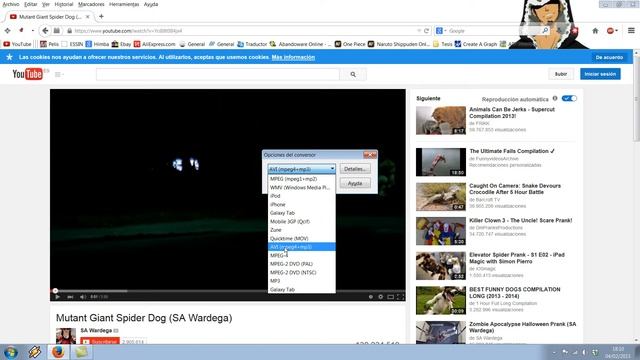
Task: Choose iPod in the format list
Action: (302, 196)
